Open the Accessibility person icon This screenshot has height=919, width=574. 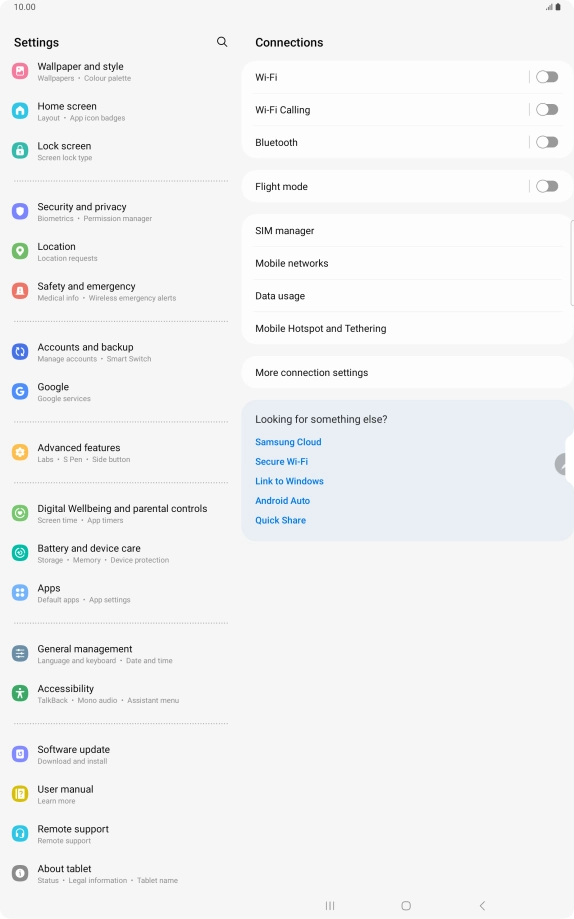(x=20, y=693)
